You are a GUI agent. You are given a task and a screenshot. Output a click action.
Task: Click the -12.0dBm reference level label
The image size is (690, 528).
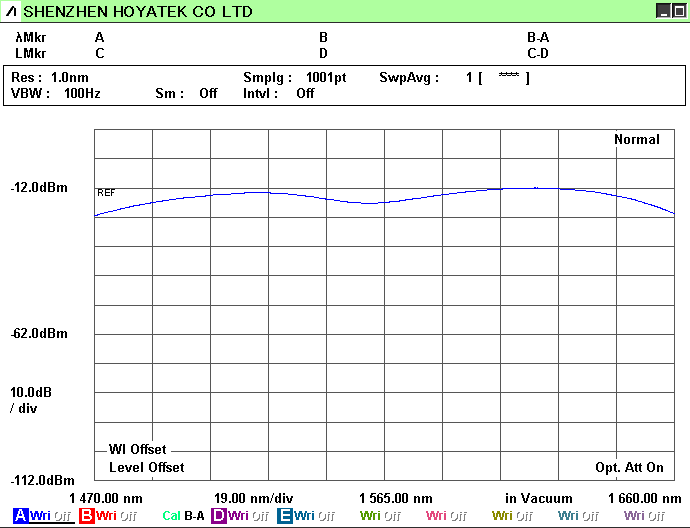39,187
